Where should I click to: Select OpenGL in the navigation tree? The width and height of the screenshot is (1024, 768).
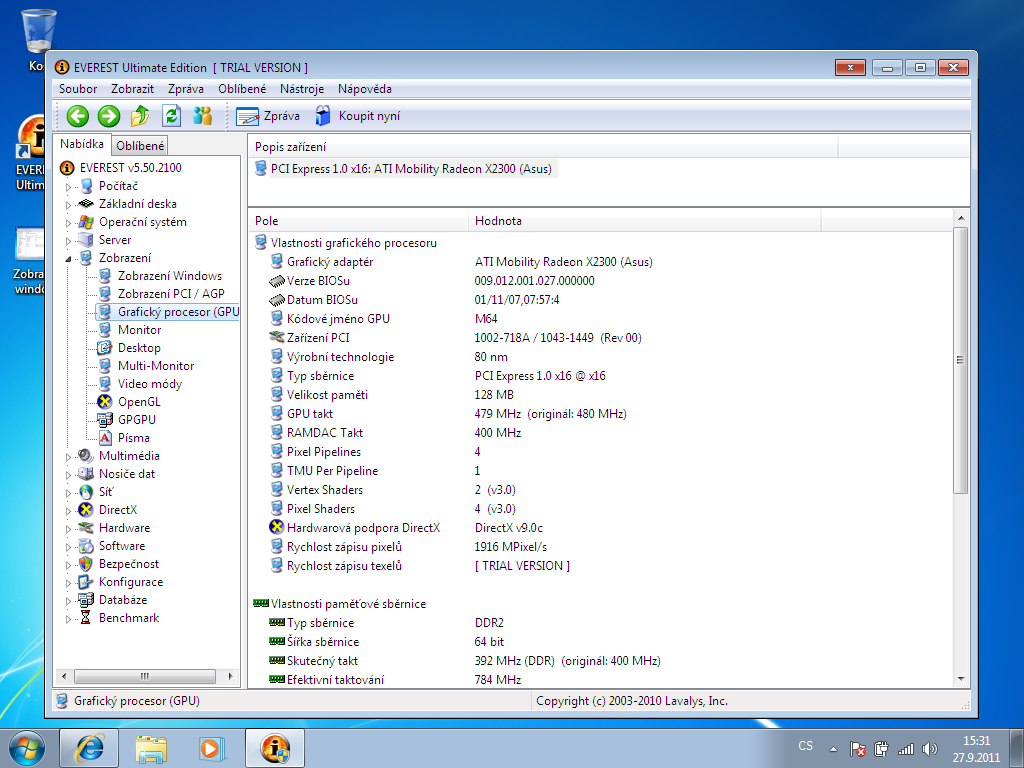click(138, 402)
